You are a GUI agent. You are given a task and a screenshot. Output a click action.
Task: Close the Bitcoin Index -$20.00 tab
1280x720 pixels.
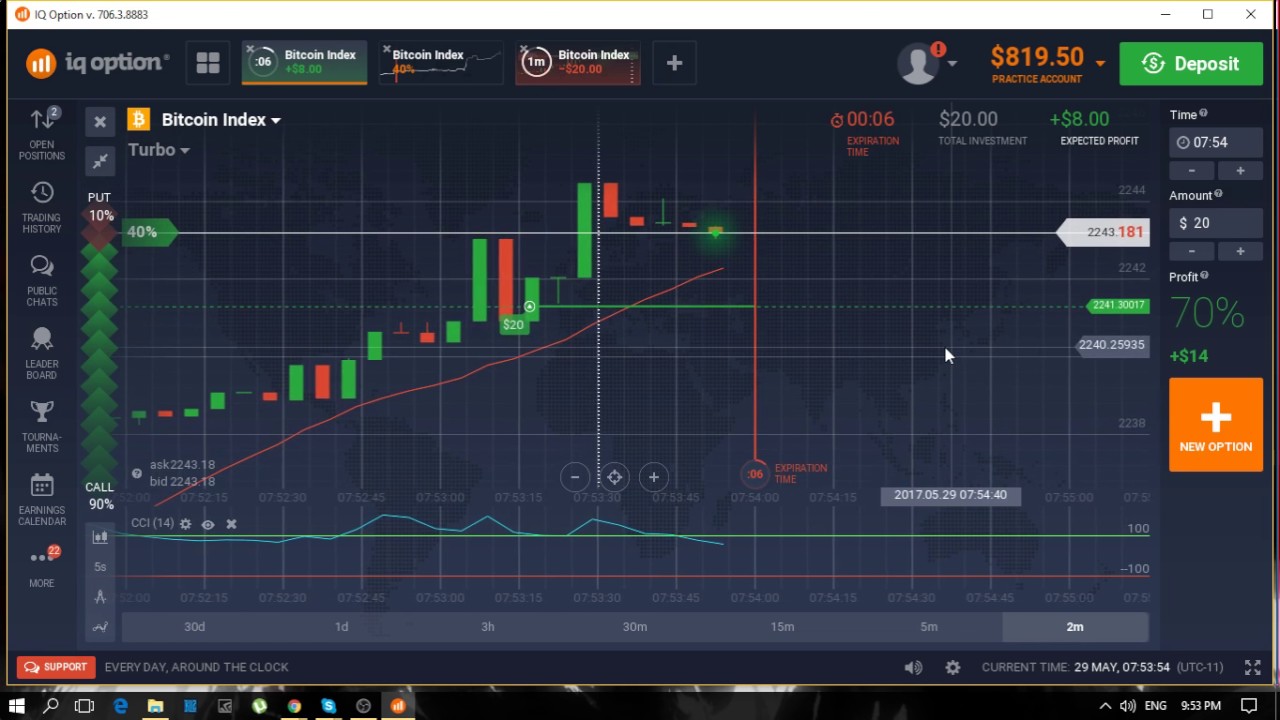pyautogui.click(x=523, y=48)
